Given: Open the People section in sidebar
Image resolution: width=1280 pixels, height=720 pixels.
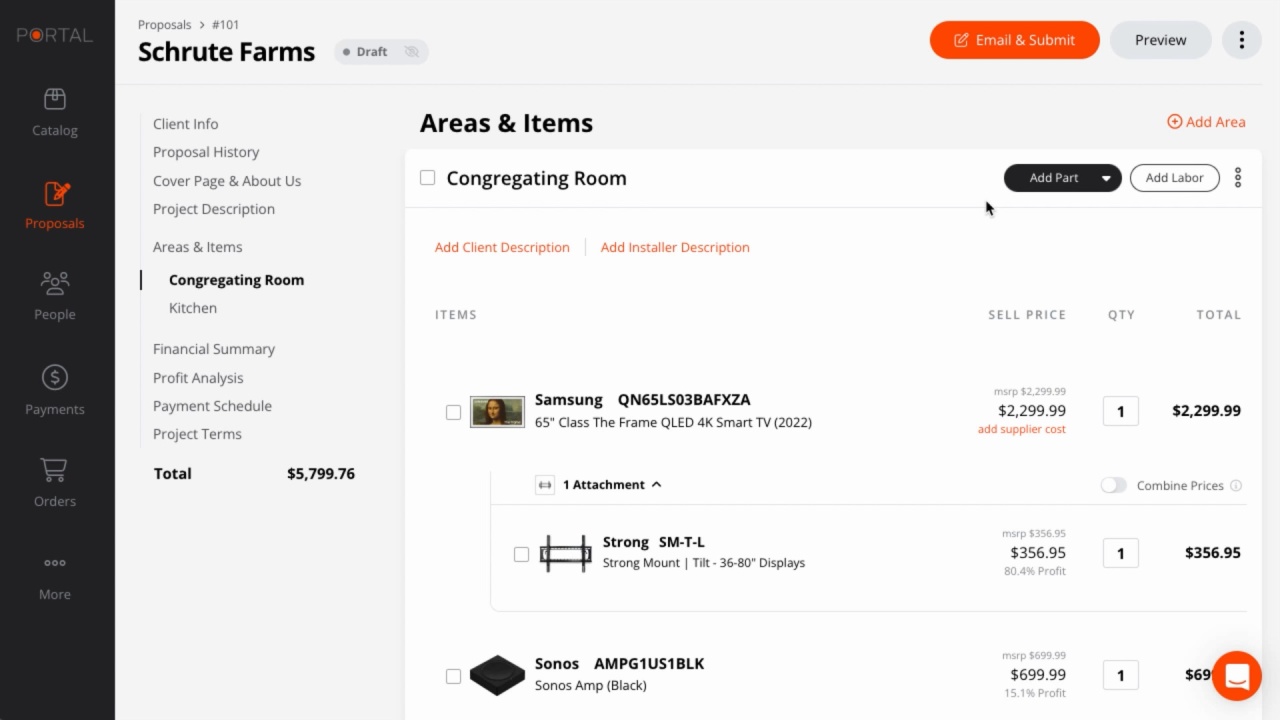Looking at the screenshot, I should (55, 296).
